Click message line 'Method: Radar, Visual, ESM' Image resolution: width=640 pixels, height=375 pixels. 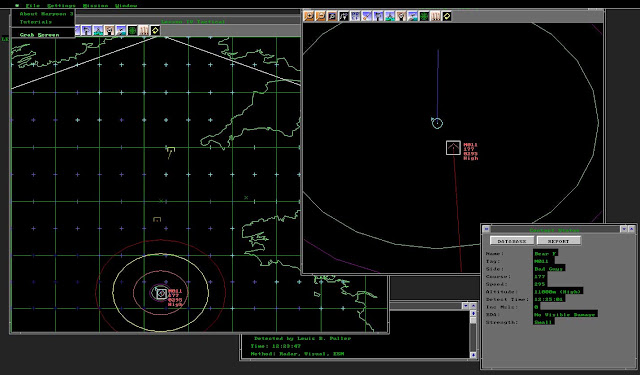pyautogui.click(x=297, y=354)
